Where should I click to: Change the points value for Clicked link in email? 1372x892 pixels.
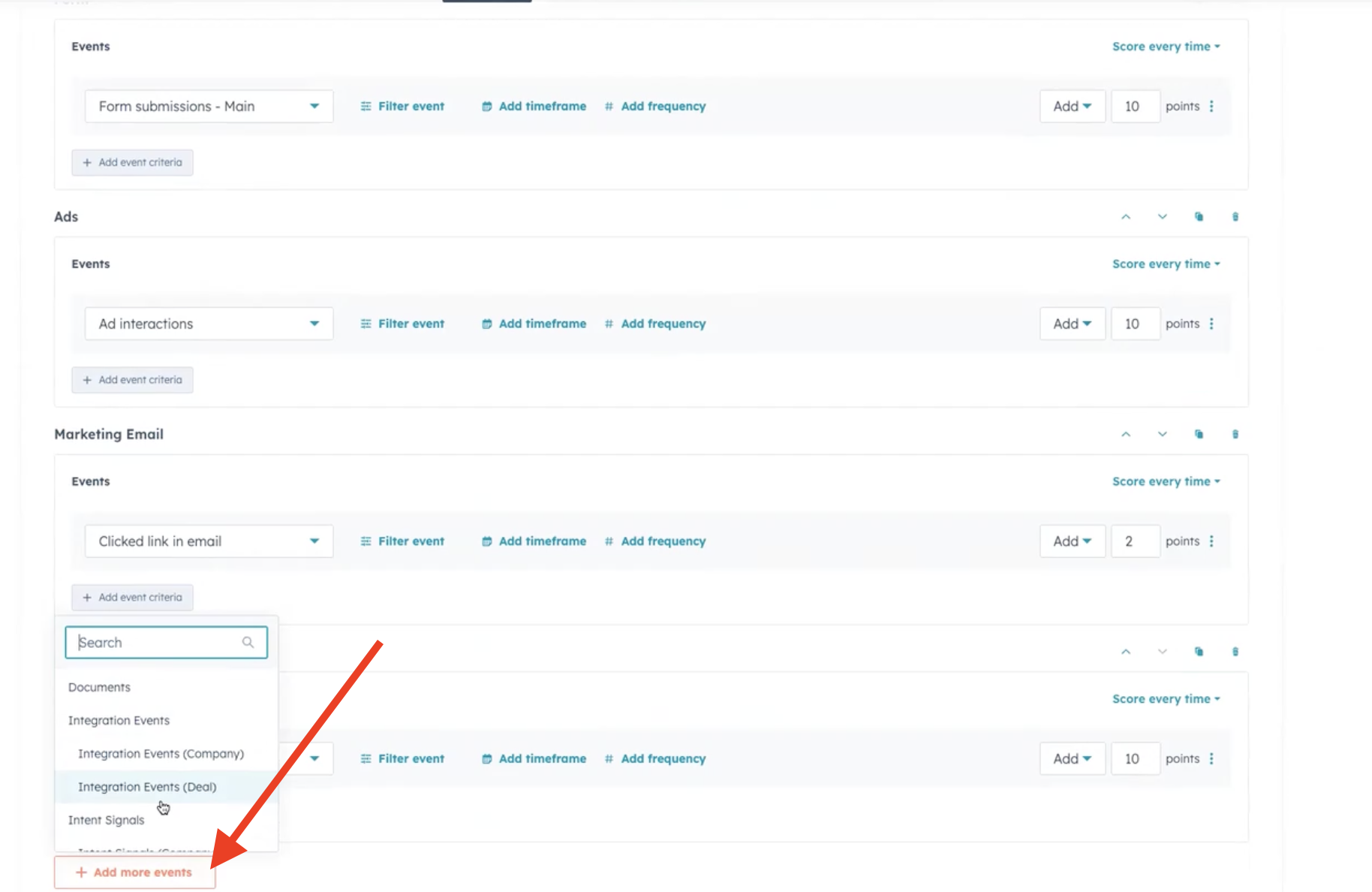point(1136,541)
